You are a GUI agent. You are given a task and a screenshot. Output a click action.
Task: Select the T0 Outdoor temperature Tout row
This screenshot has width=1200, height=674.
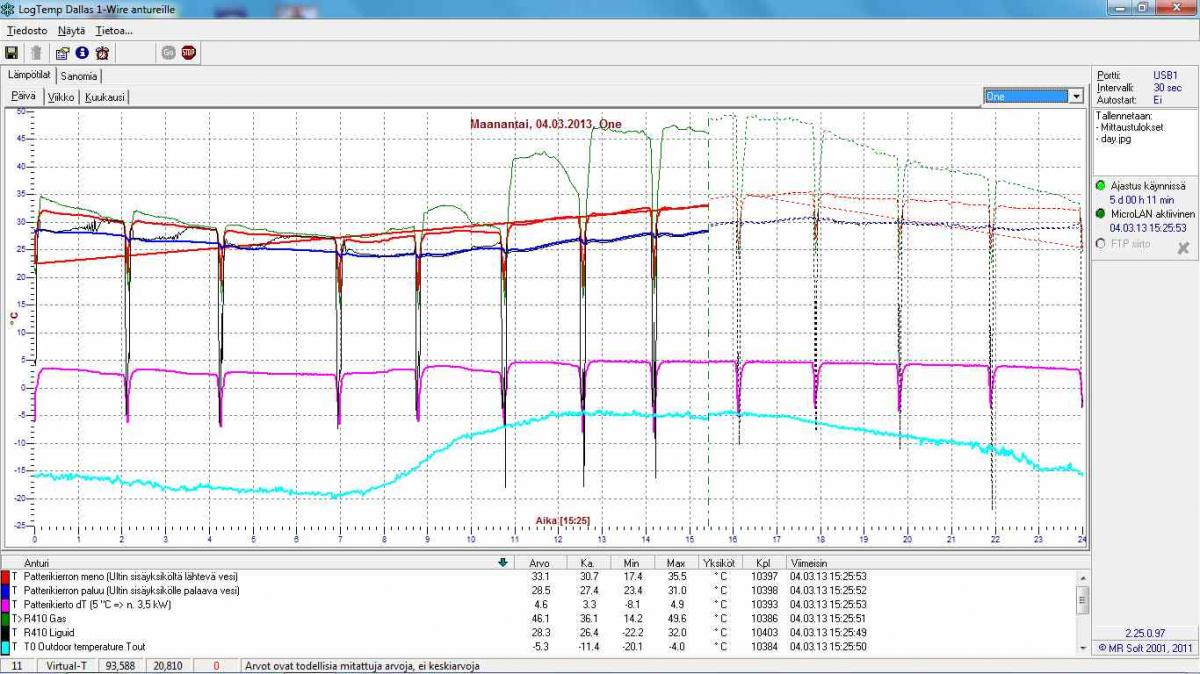pyautogui.click(x=538, y=647)
